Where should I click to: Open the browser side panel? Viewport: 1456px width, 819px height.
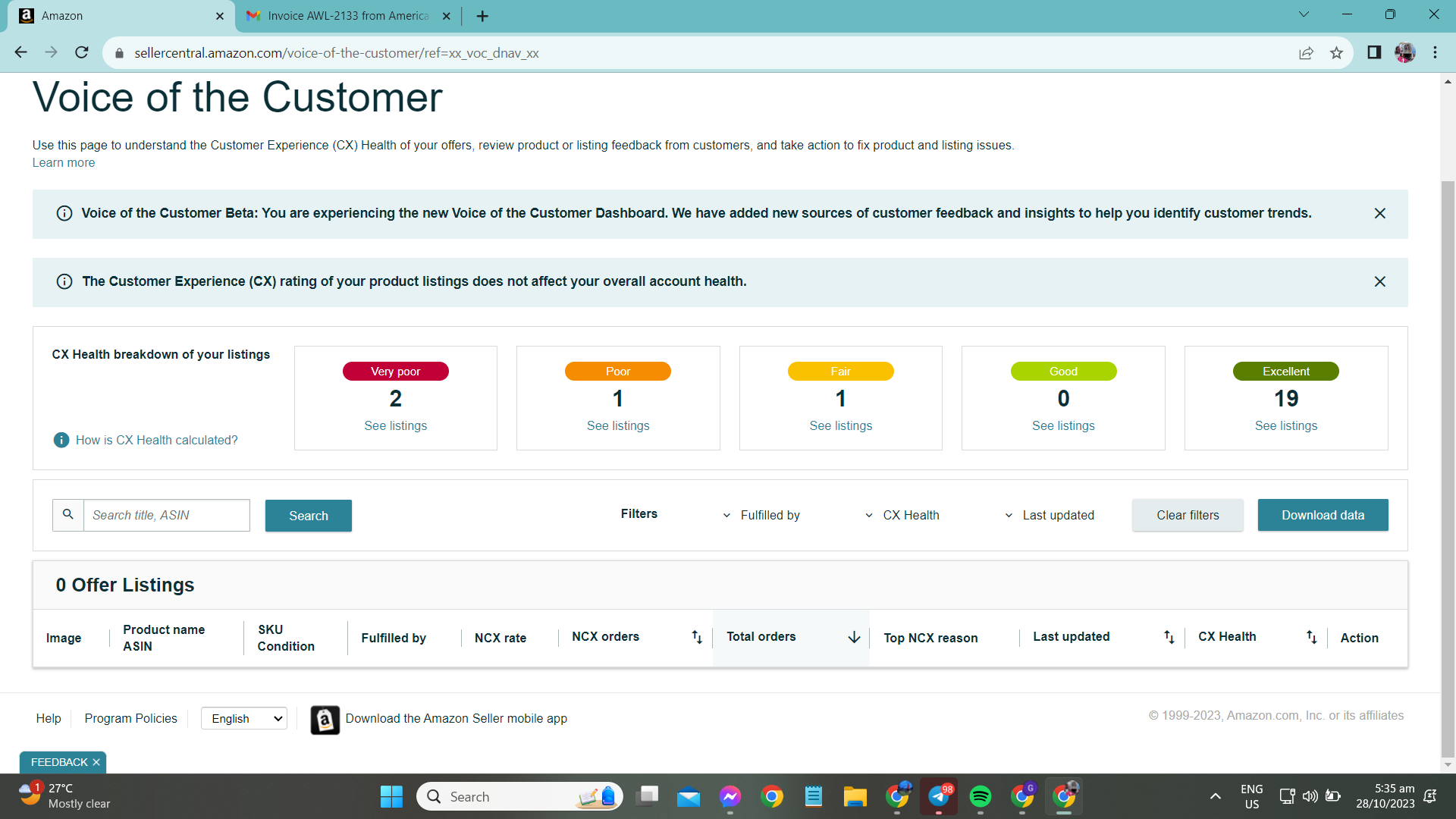coord(1374,52)
